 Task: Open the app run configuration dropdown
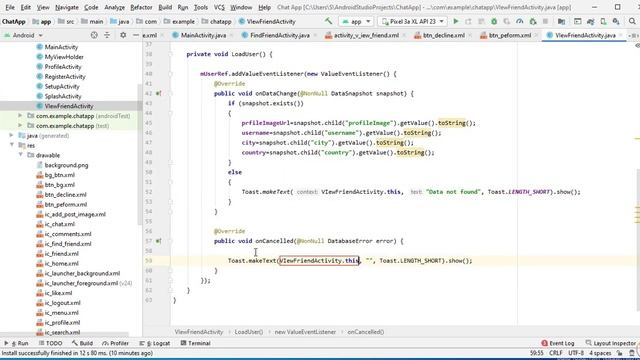[x=356, y=21]
